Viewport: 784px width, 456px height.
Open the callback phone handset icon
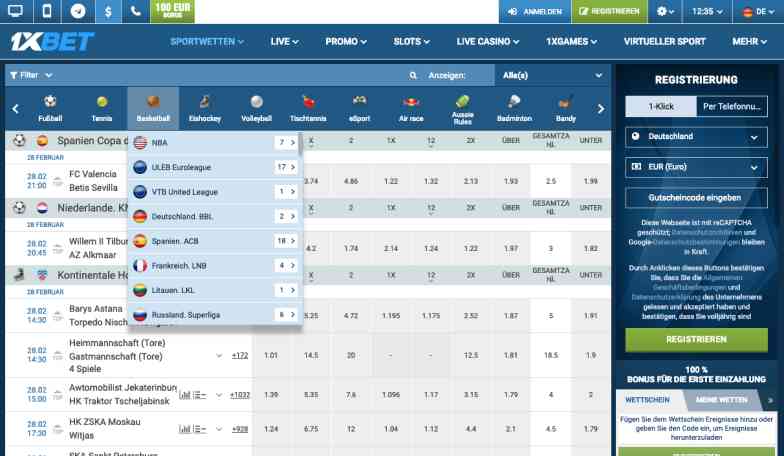(136, 11)
